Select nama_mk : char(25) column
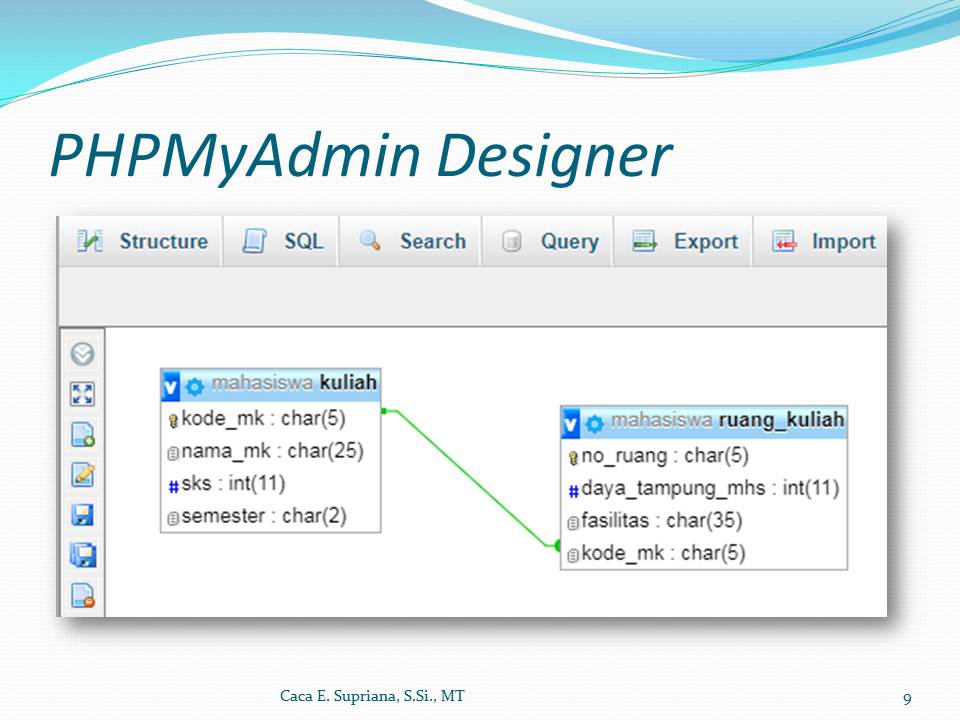Image resolution: width=960 pixels, height=720 pixels. (x=272, y=451)
